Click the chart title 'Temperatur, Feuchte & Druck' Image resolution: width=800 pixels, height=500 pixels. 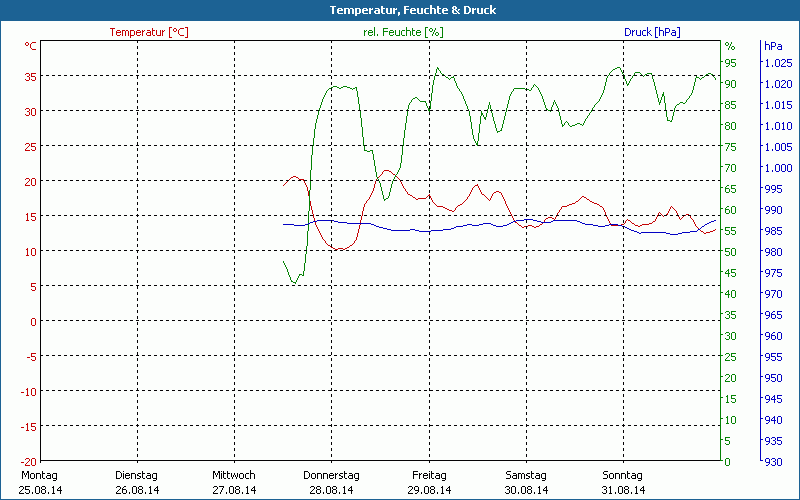coord(412,10)
